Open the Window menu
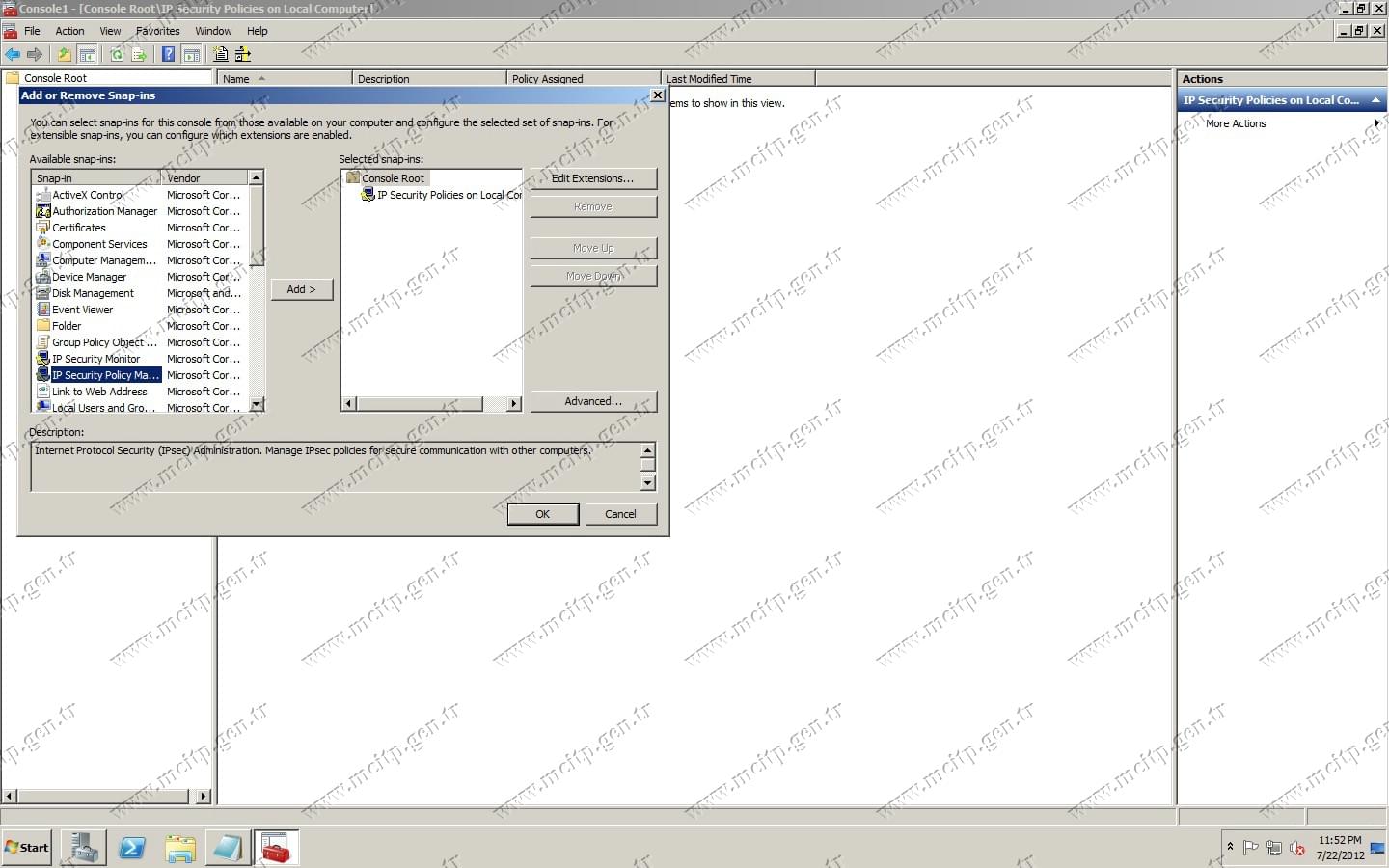 213,31
